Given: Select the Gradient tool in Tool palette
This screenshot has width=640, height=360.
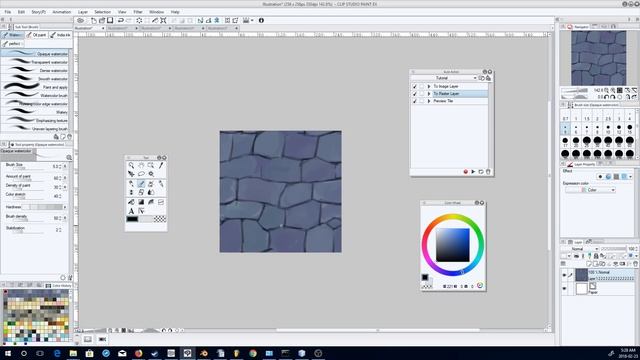Looking at the screenshot, I should tap(141, 202).
